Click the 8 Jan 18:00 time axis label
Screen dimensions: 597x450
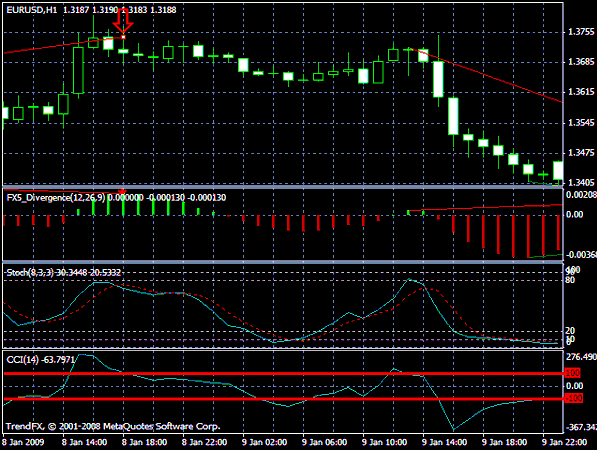click(x=144, y=442)
